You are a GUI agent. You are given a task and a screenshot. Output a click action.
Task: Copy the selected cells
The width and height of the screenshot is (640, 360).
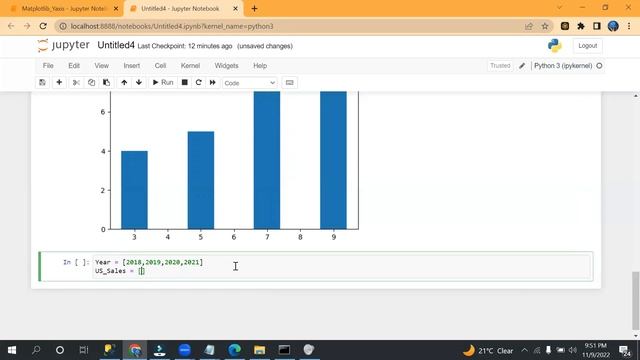click(x=91, y=82)
